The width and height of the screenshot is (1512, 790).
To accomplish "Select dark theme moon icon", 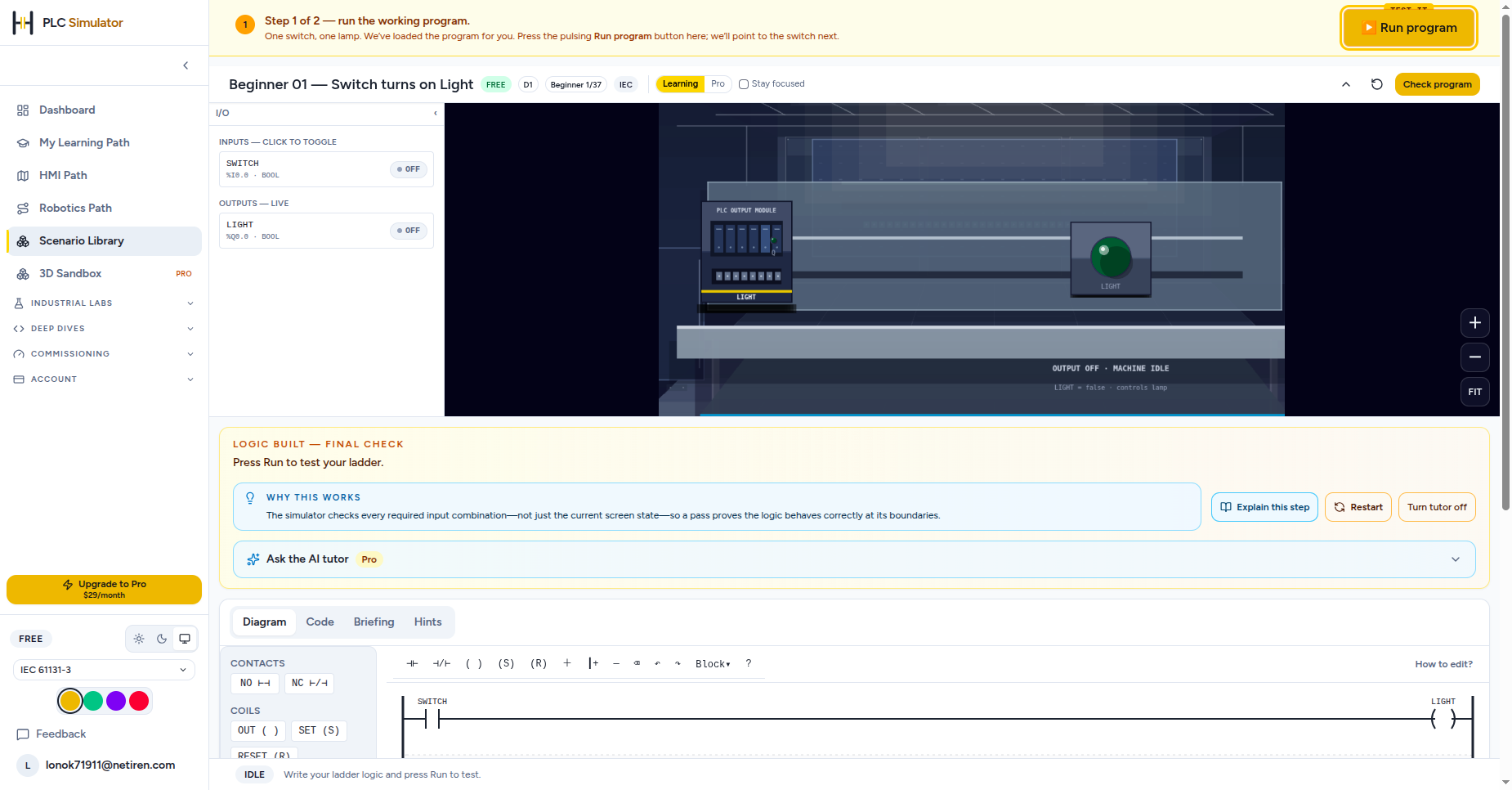I will (162, 639).
